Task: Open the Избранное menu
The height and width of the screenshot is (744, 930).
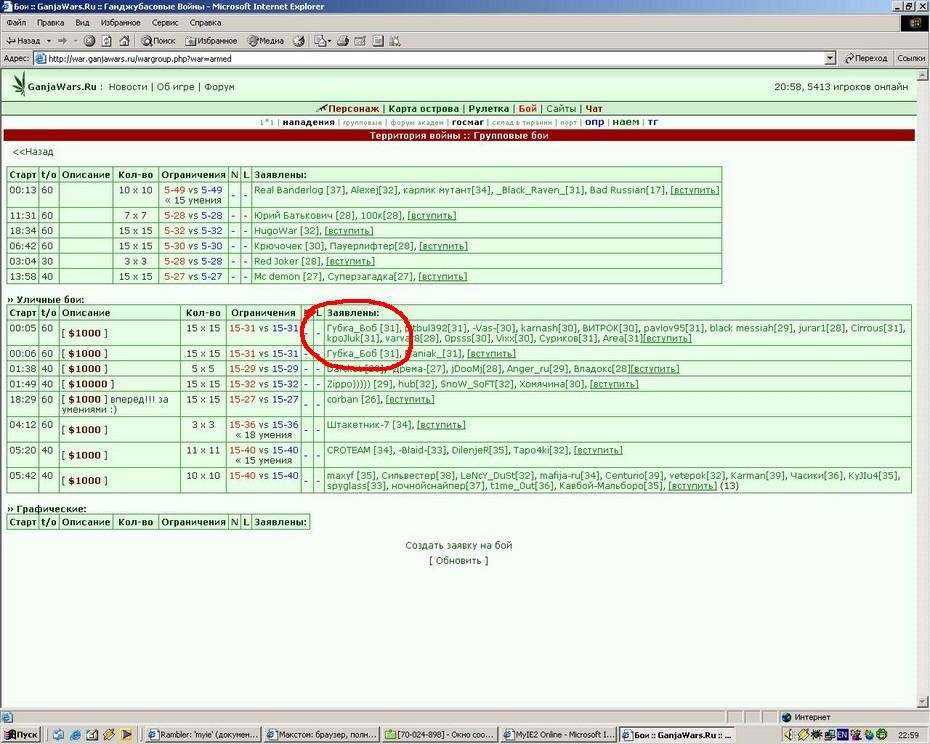Action: pos(120,23)
